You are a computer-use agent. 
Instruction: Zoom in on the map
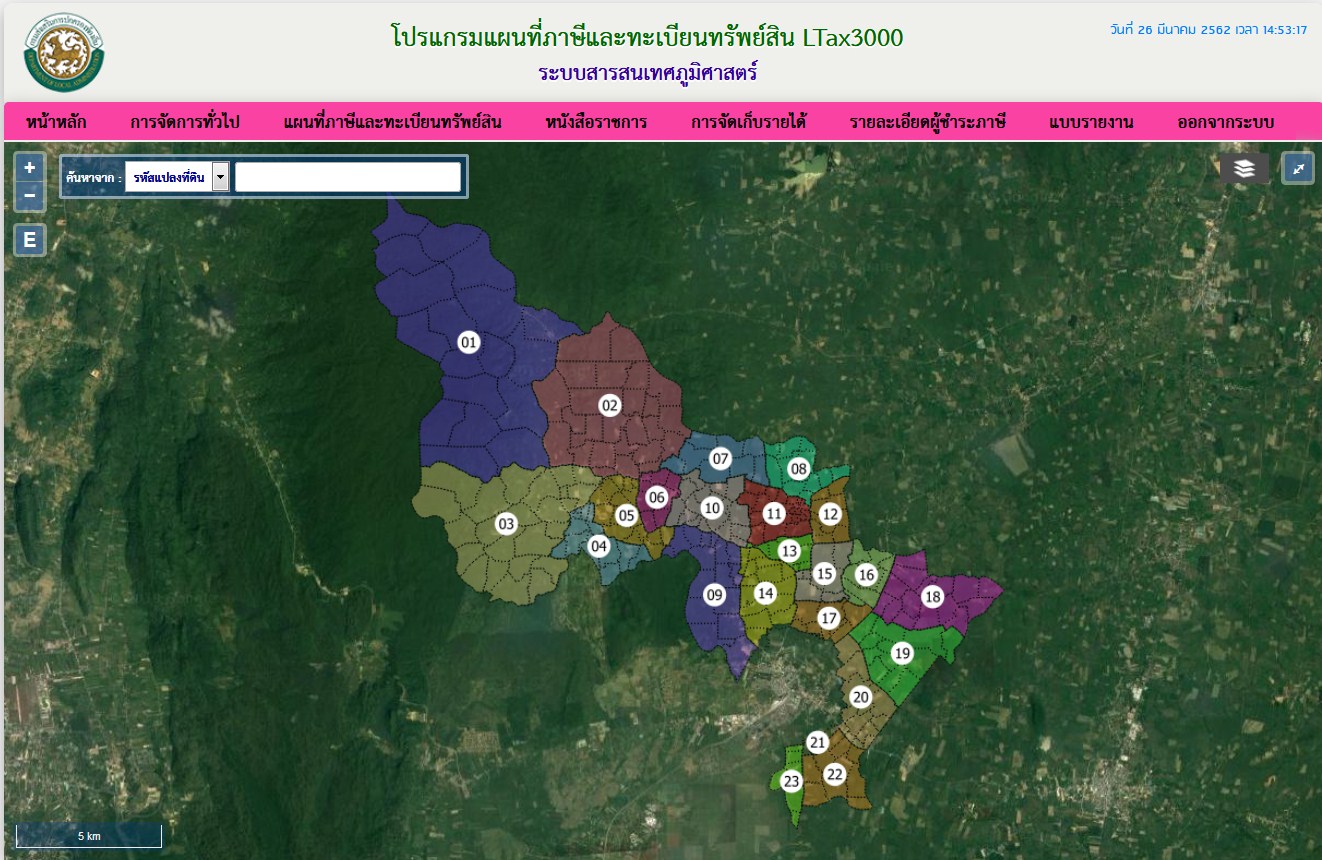coord(30,168)
